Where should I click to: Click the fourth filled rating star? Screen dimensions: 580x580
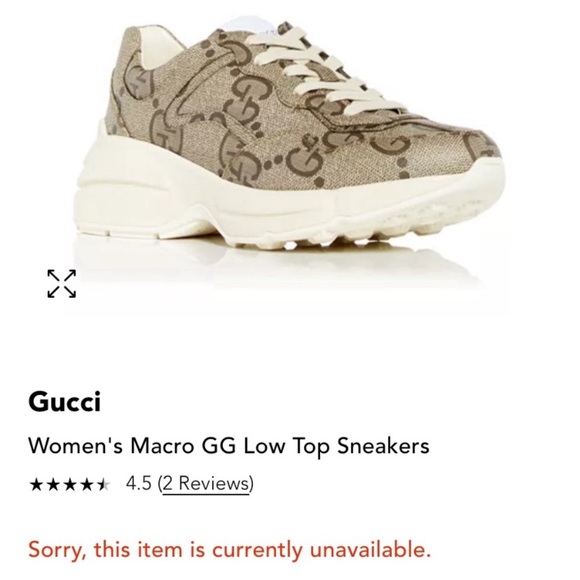coord(87,484)
